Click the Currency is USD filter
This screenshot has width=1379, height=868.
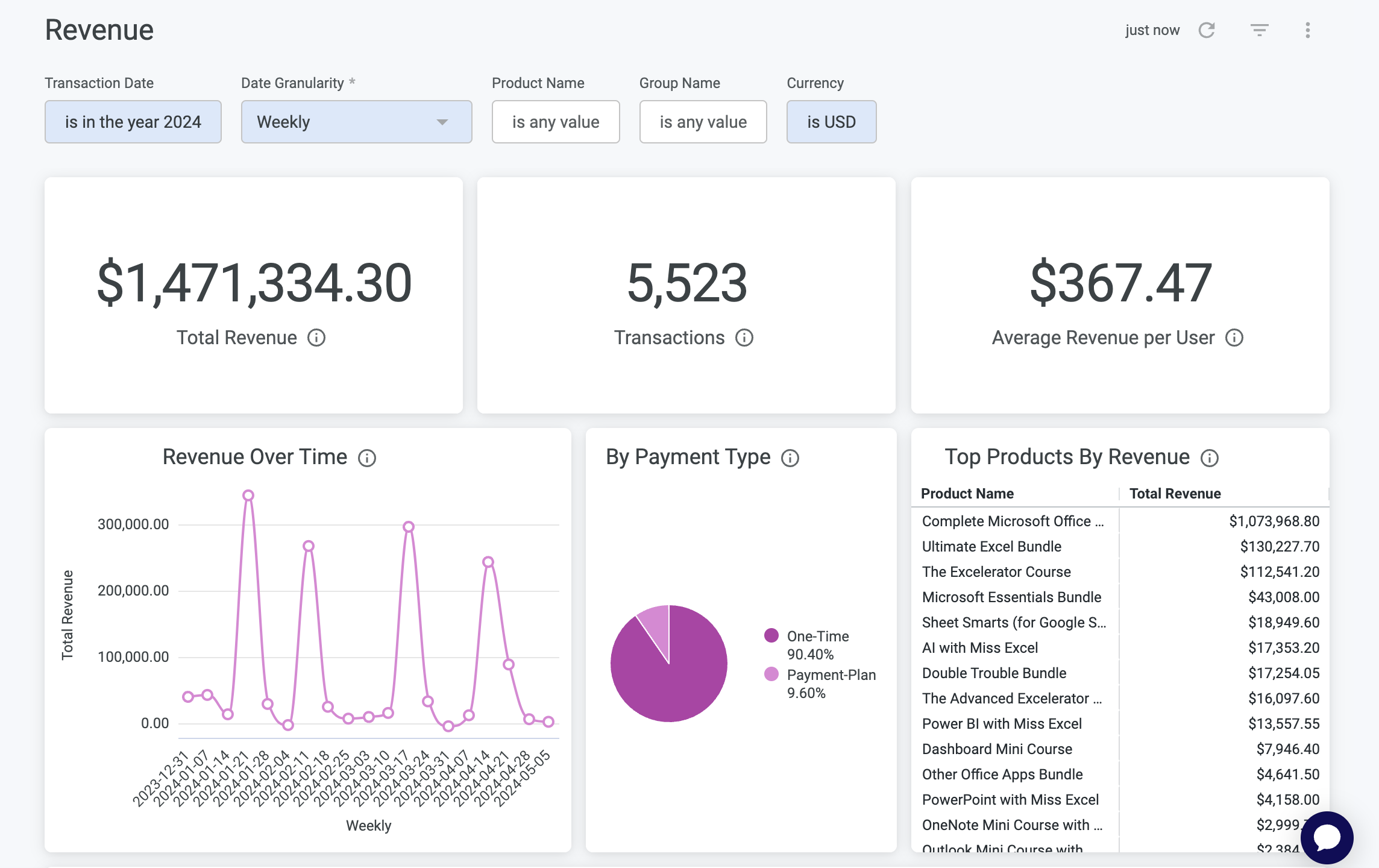click(831, 122)
